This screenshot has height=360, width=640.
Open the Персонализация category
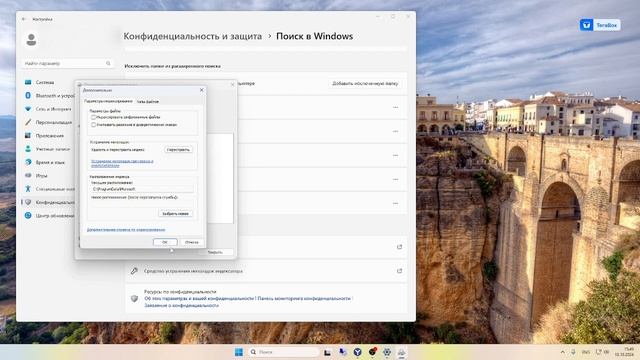(48, 122)
